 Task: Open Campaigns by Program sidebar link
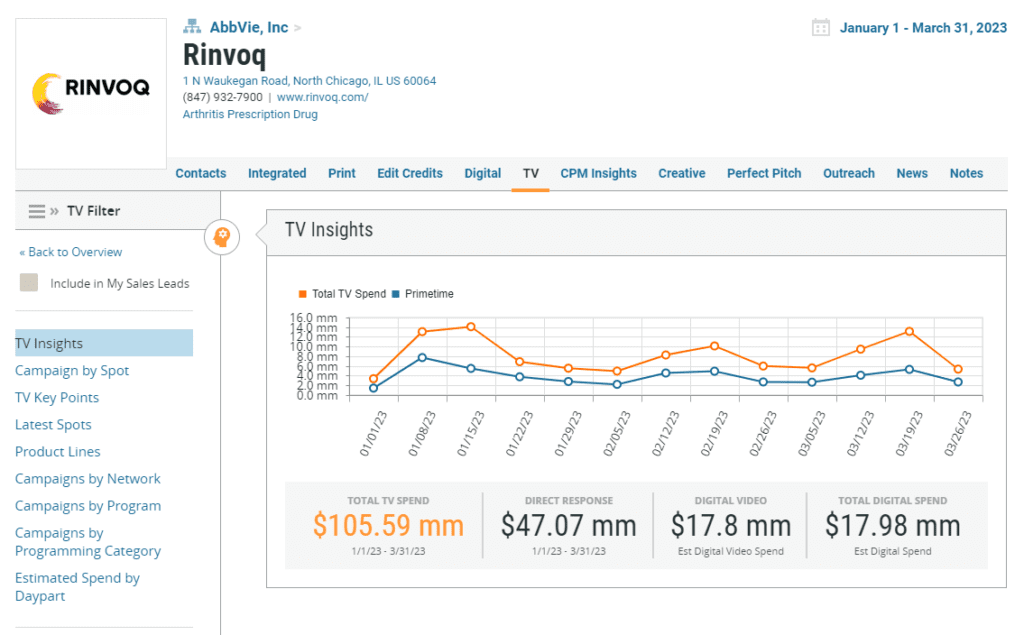[x=88, y=506]
